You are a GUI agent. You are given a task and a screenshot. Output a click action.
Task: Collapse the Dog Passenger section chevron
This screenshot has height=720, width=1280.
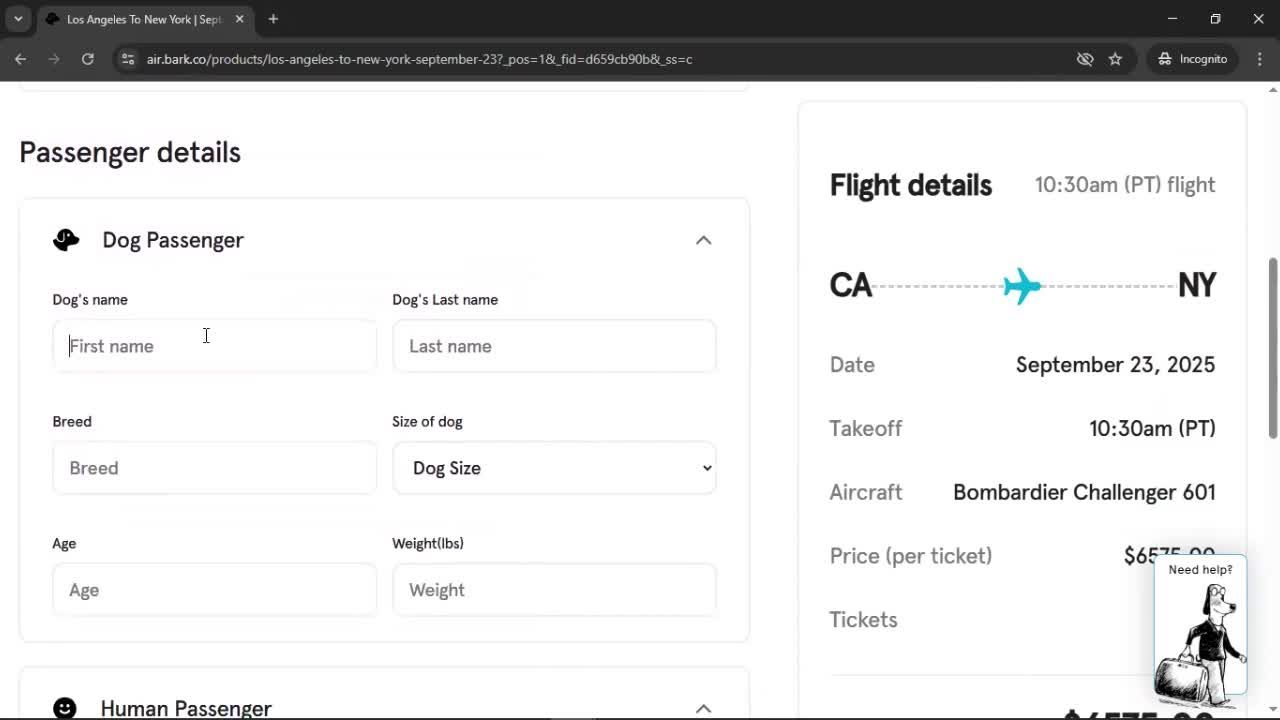(703, 240)
